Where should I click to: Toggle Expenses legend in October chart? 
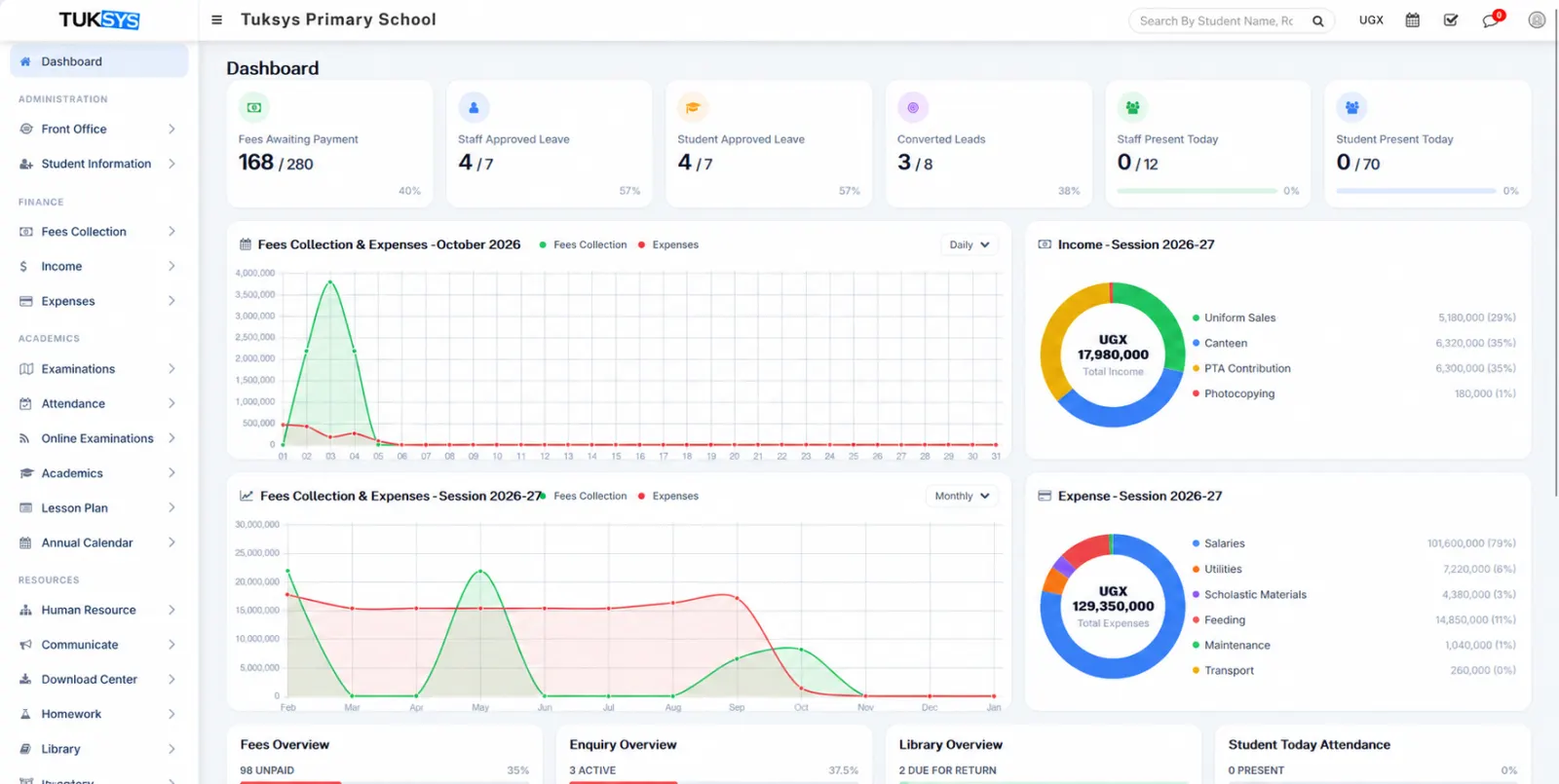(668, 244)
